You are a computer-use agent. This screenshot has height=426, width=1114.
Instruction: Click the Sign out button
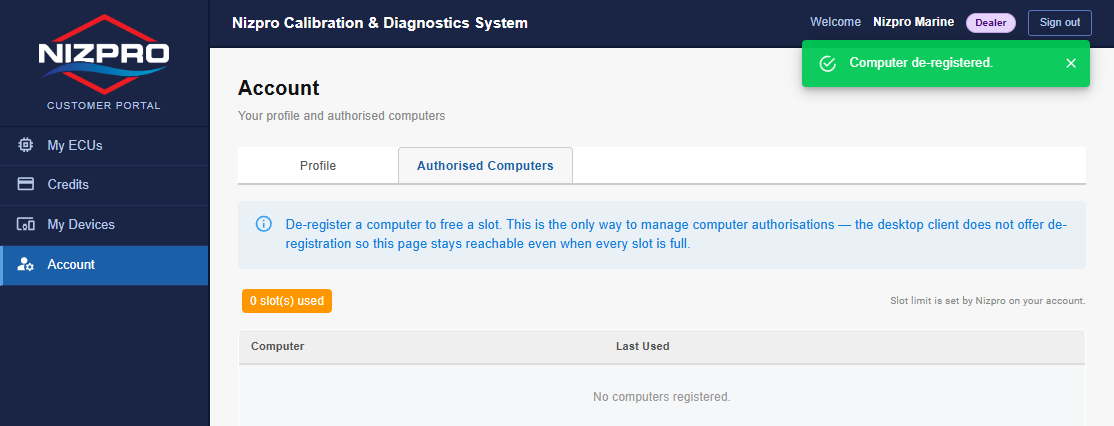[x=1059, y=23]
